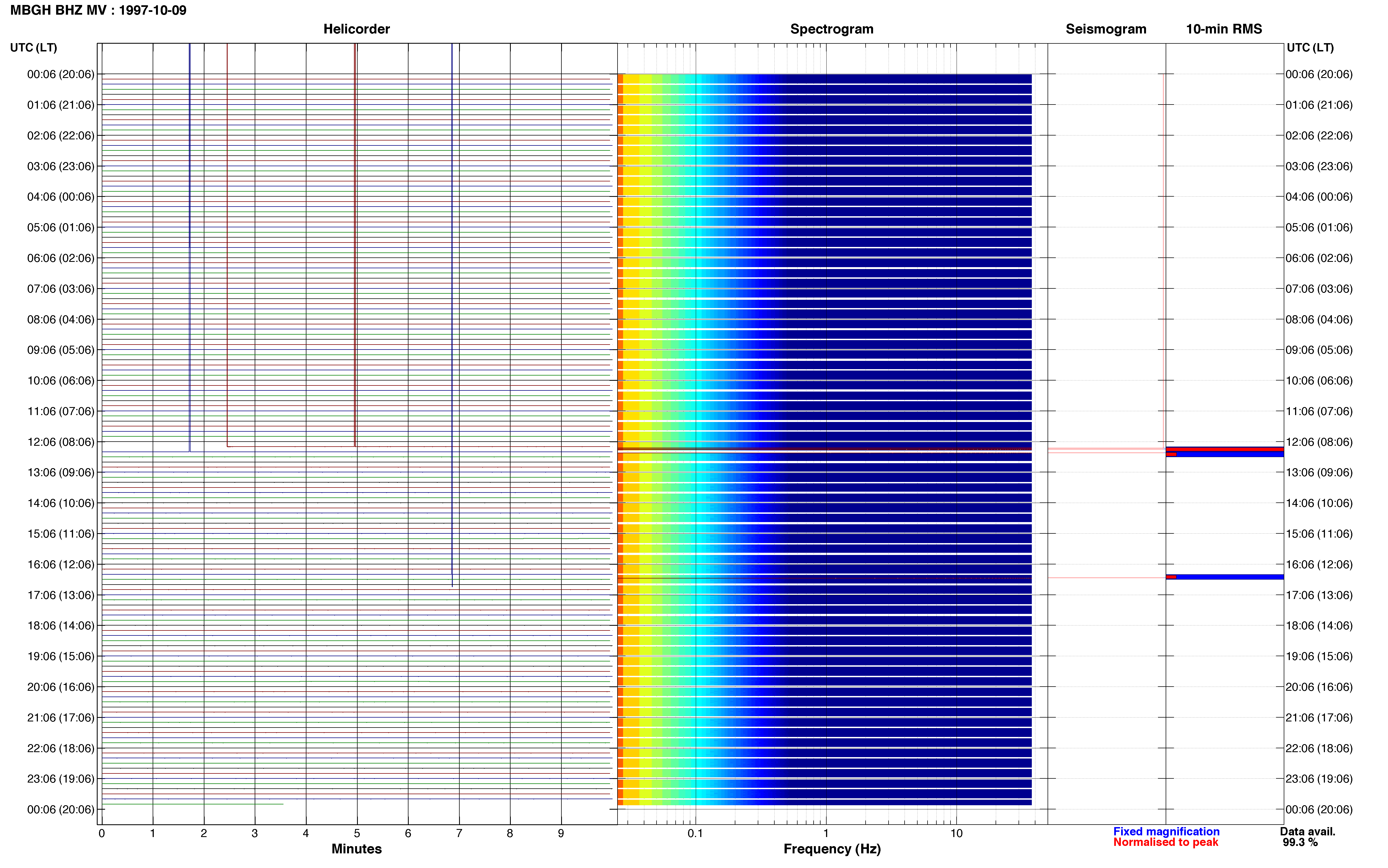Screen dimensions: 1388x868
Task: Click left time label '05:06 (01:06)'
Action: pyautogui.click(x=61, y=227)
